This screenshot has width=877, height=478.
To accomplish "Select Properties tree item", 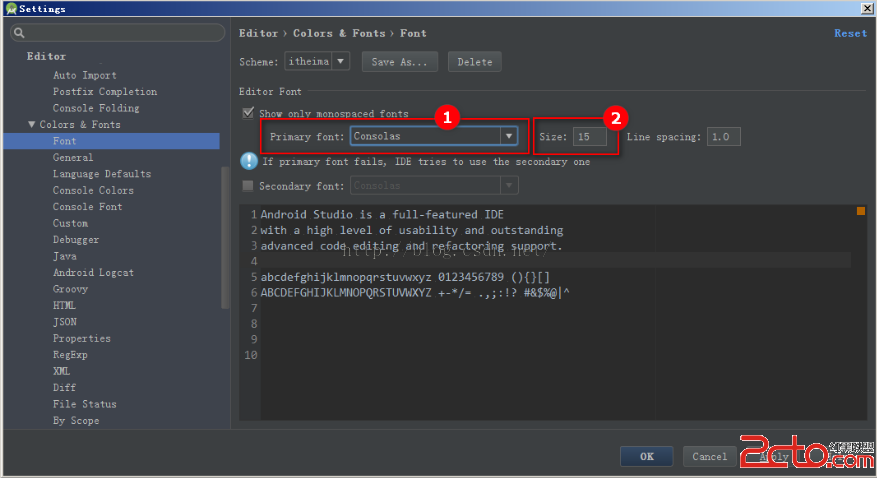I will click(82, 338).
